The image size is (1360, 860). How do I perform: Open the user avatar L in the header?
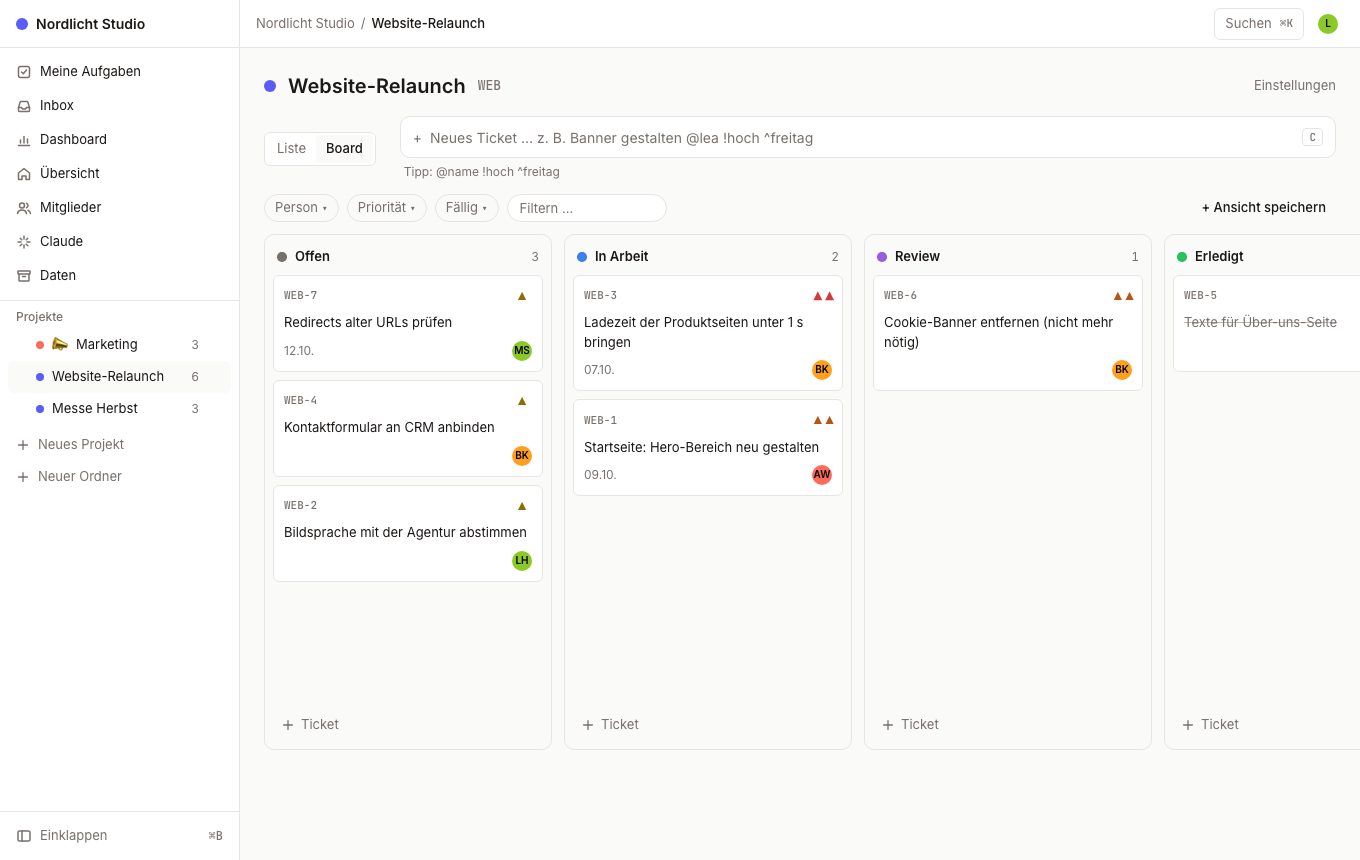1328,24
